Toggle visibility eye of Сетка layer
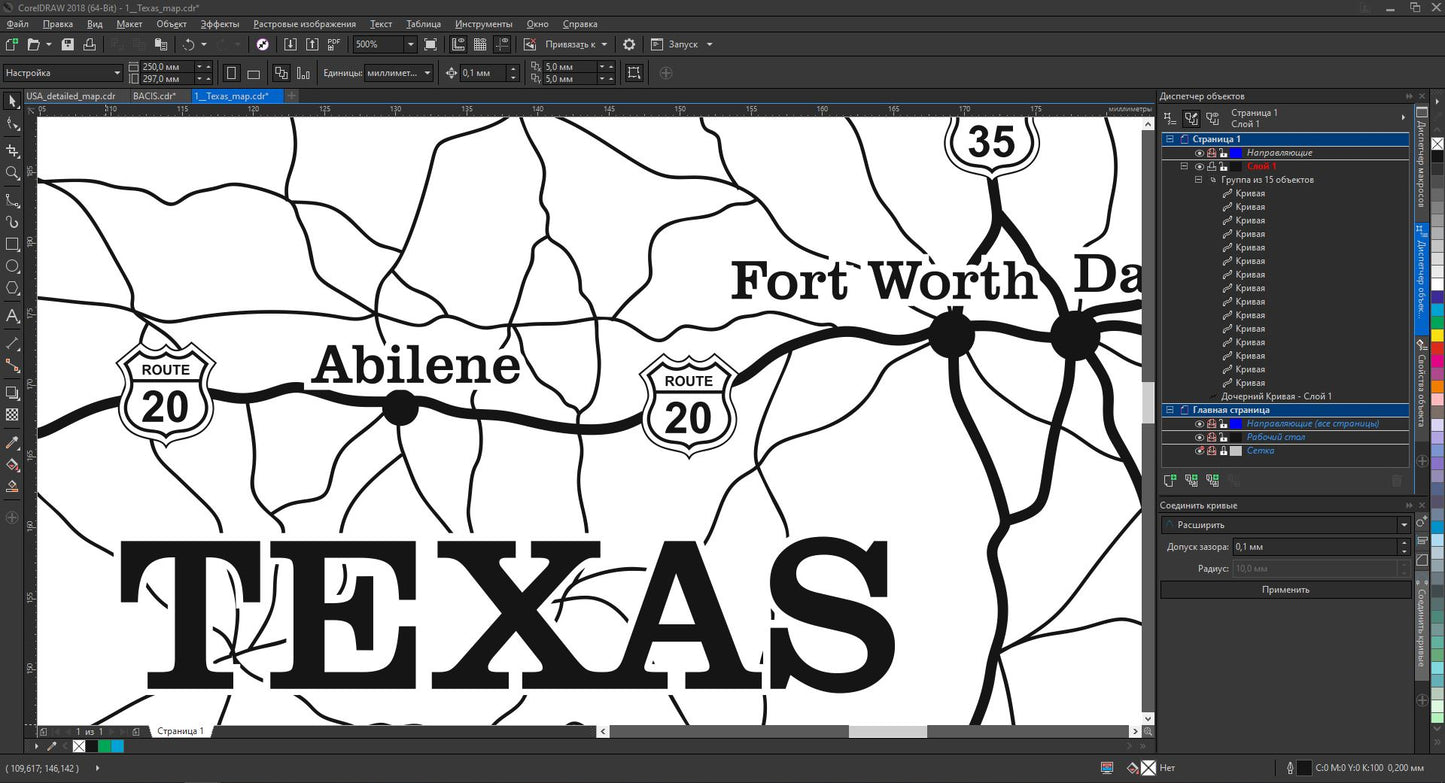Viewport: 1445px width, 783px height. click(1199, 451)
